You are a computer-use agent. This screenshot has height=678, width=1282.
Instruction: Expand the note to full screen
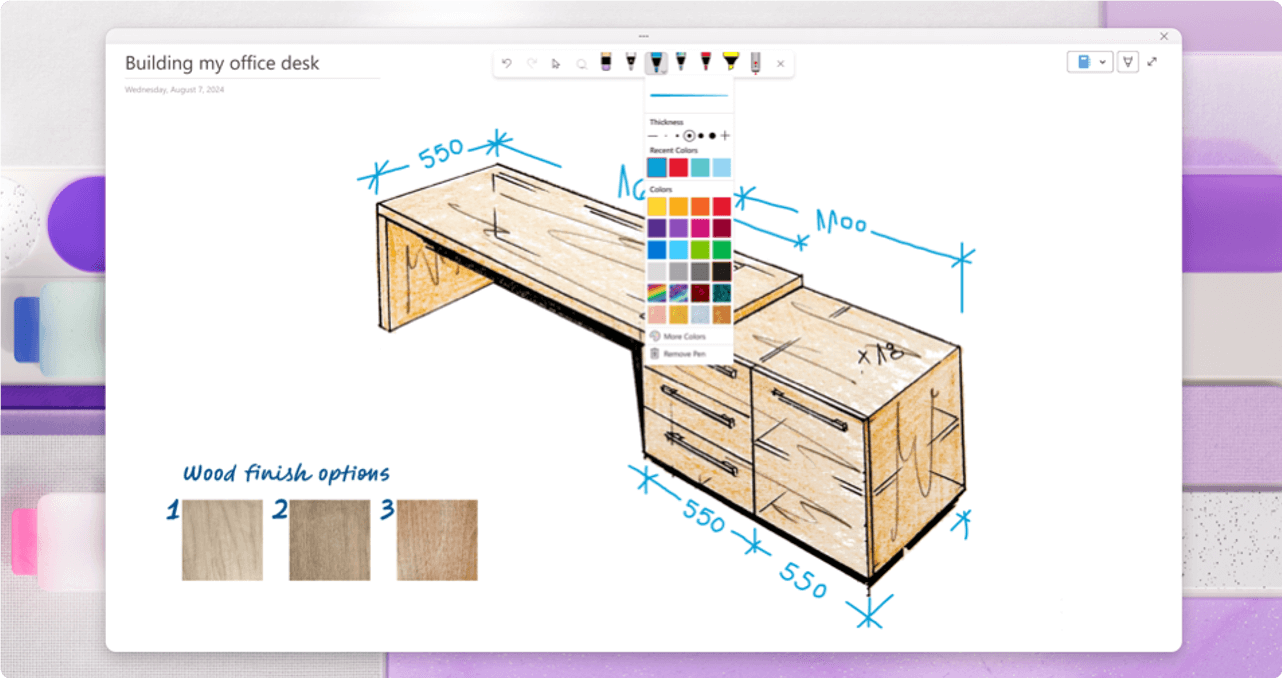pyautogui.click(x=1152, y=62)
